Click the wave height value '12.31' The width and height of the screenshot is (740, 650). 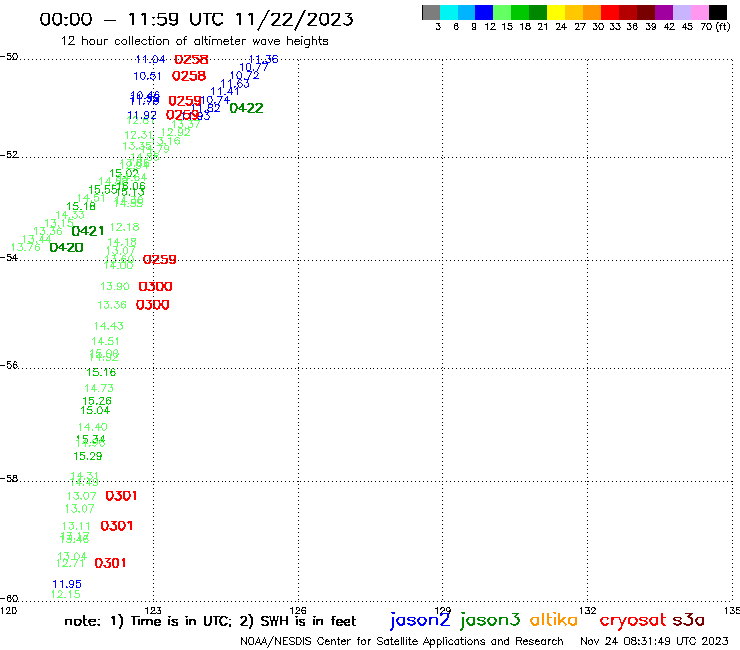click(139, 135)
